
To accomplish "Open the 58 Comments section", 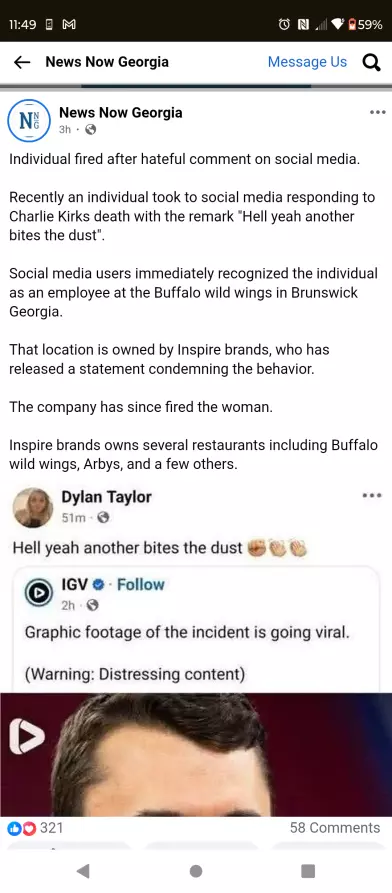I will click(334, 828).
